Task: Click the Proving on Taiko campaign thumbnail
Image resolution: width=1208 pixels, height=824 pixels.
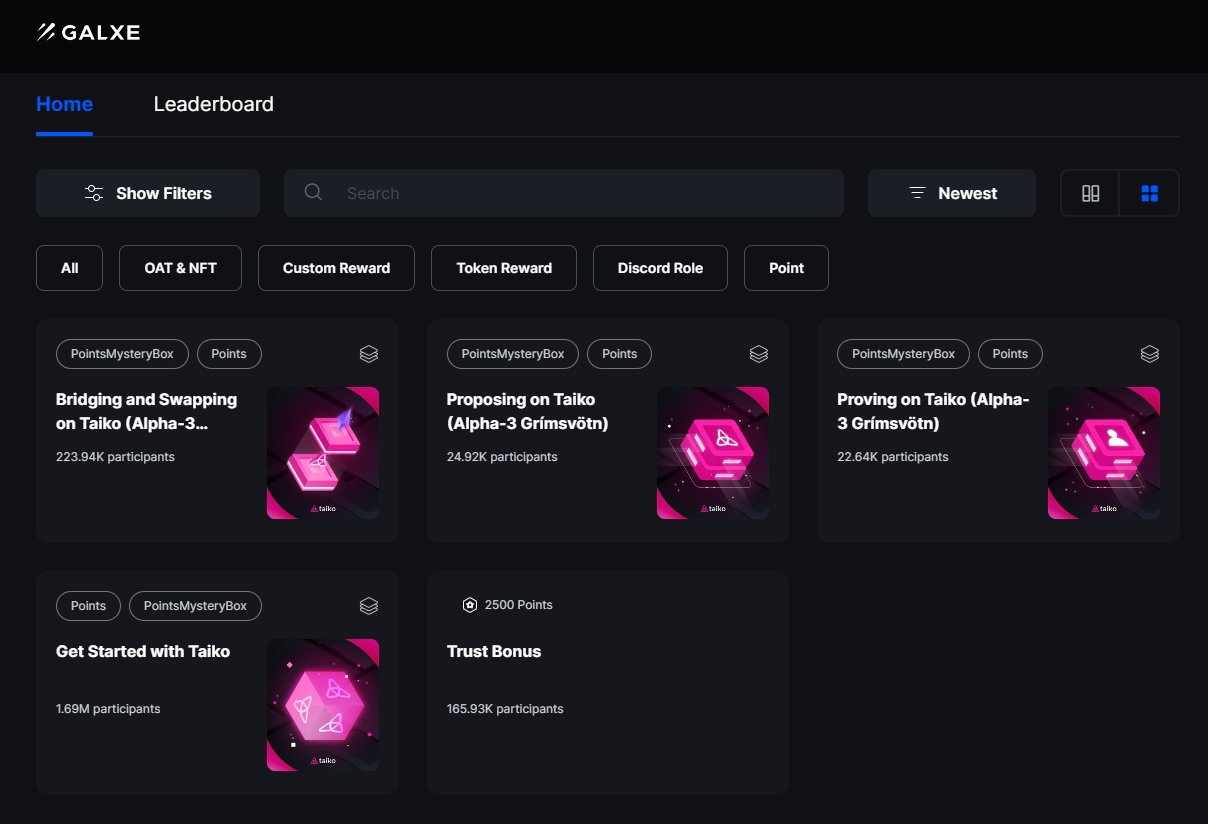Action: pyautogui.click(x=1104, y=453)
